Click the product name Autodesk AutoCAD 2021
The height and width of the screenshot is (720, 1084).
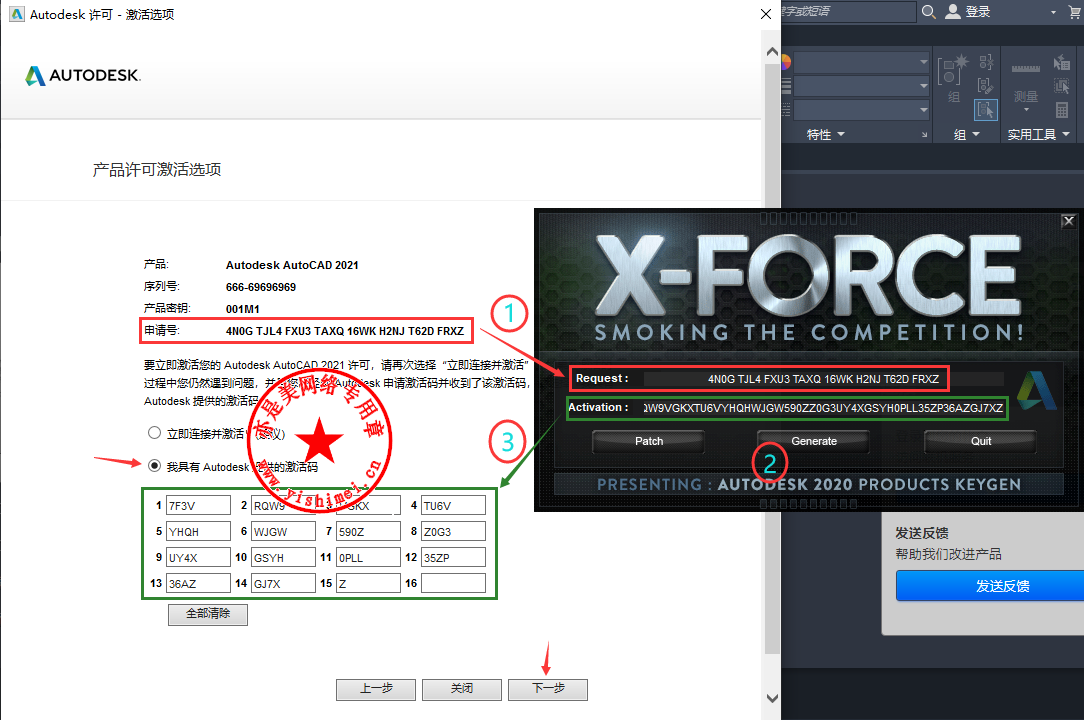[292, 265]
